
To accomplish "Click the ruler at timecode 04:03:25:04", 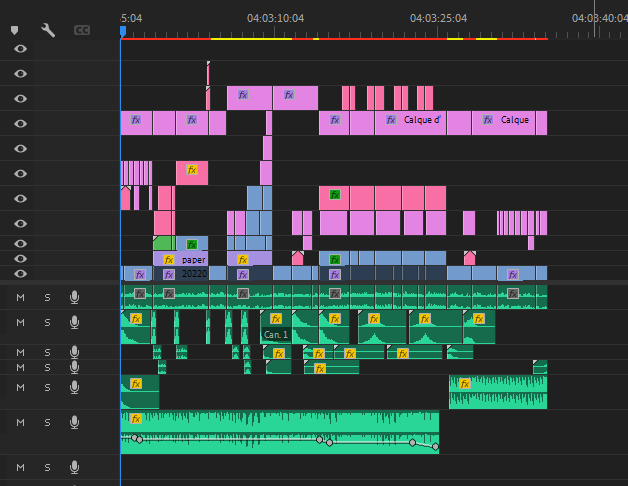I will coord(438,18).
